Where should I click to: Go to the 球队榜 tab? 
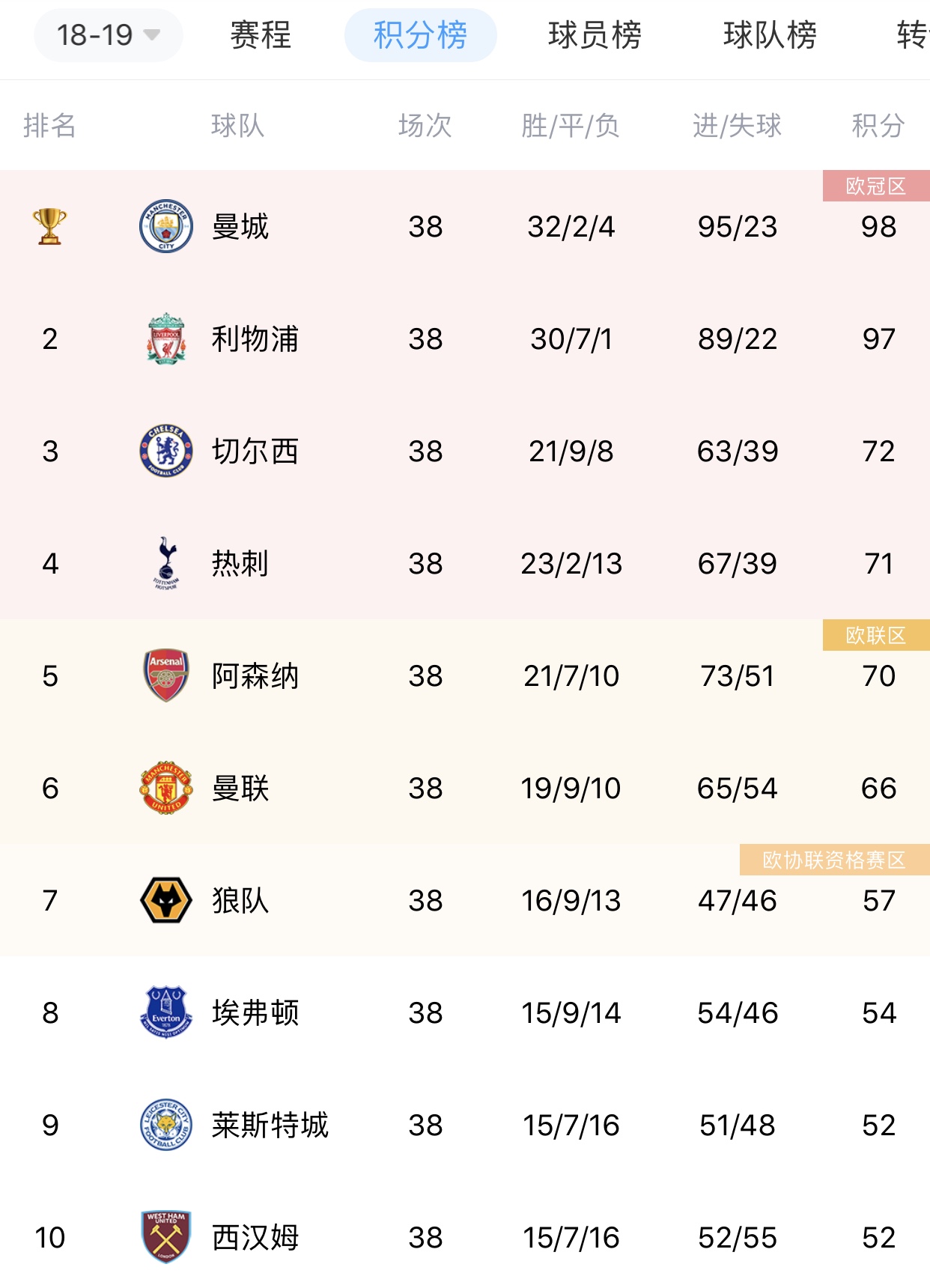(771, 35)
